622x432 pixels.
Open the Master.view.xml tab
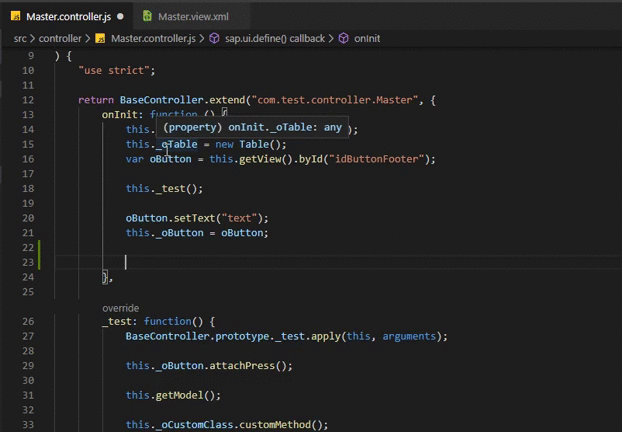pyautogui.click(x=193, y=17)
